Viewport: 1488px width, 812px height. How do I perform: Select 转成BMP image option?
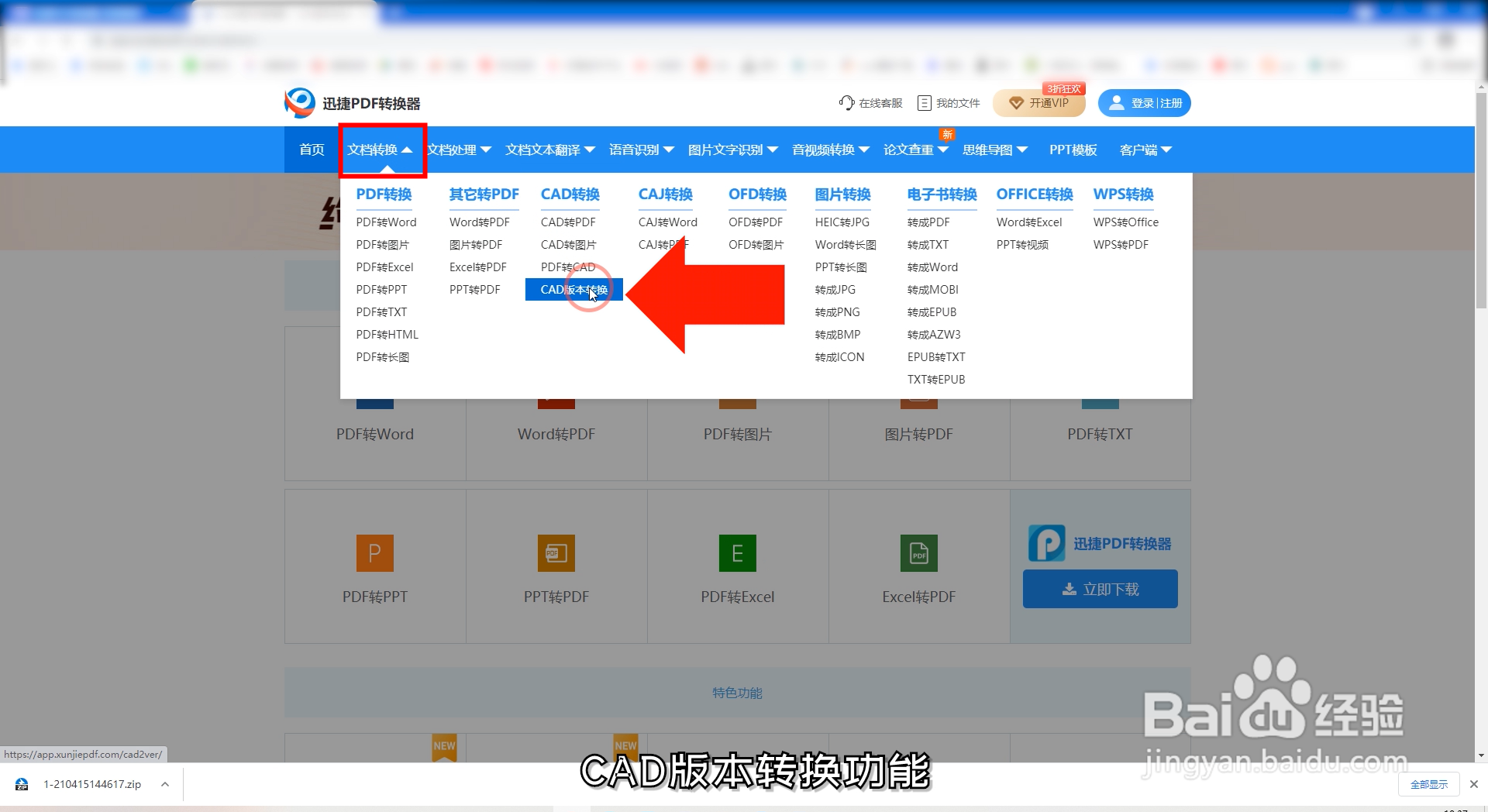click(x=838, y=335)
